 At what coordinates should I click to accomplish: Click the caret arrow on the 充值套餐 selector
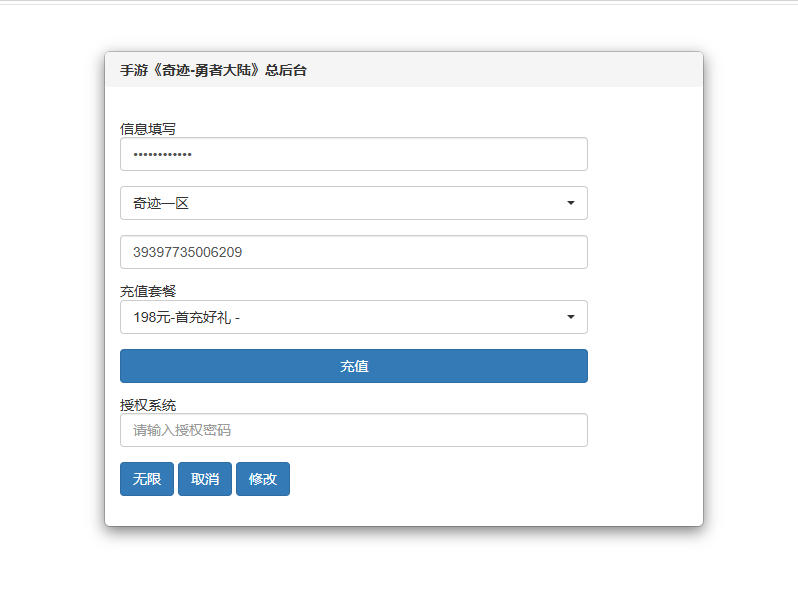pos(570,317)
